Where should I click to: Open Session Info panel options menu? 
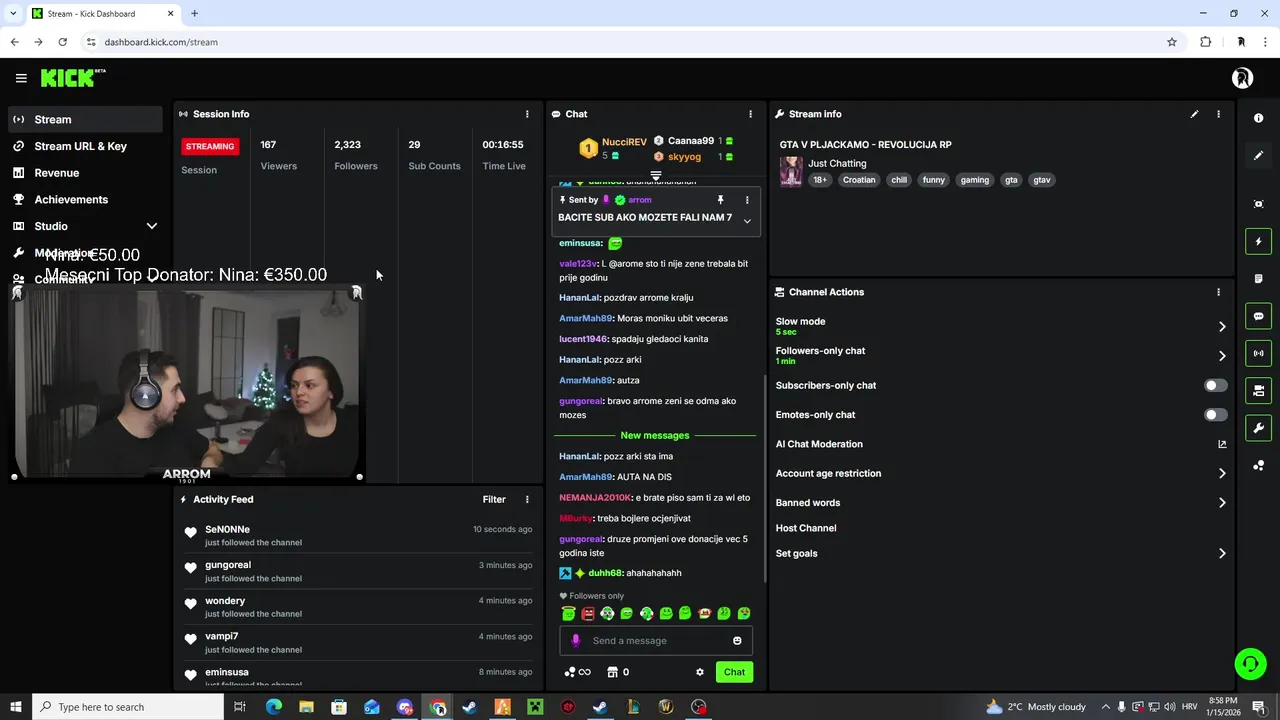pos(527,114)
